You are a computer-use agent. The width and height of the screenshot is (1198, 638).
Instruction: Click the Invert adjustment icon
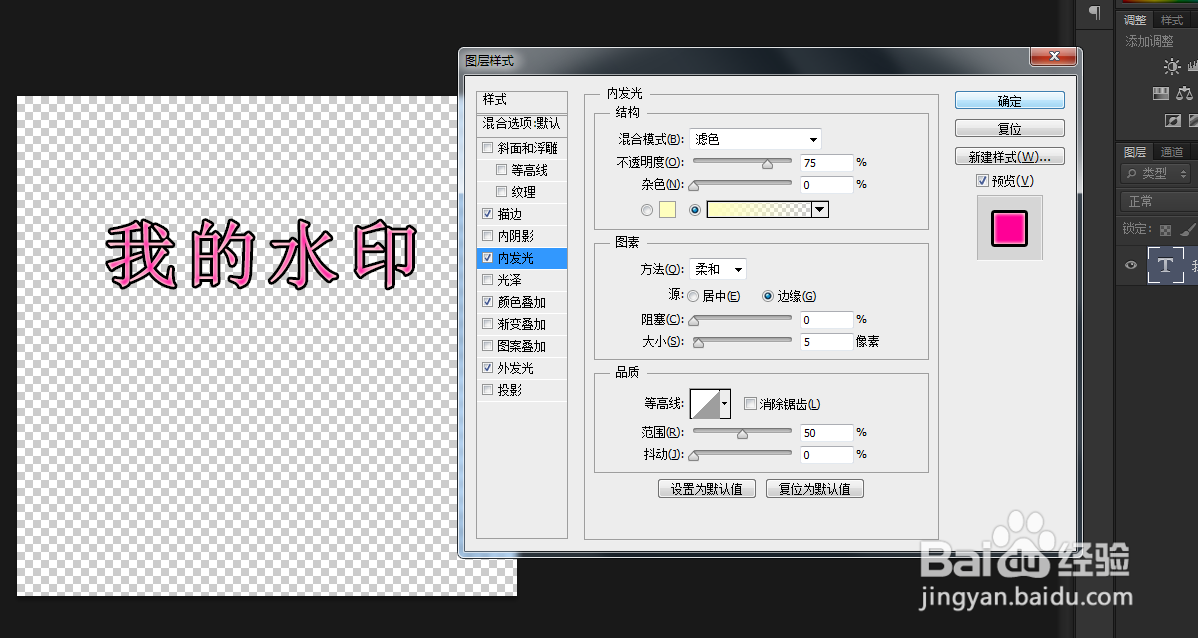[x=1172, y=120]
